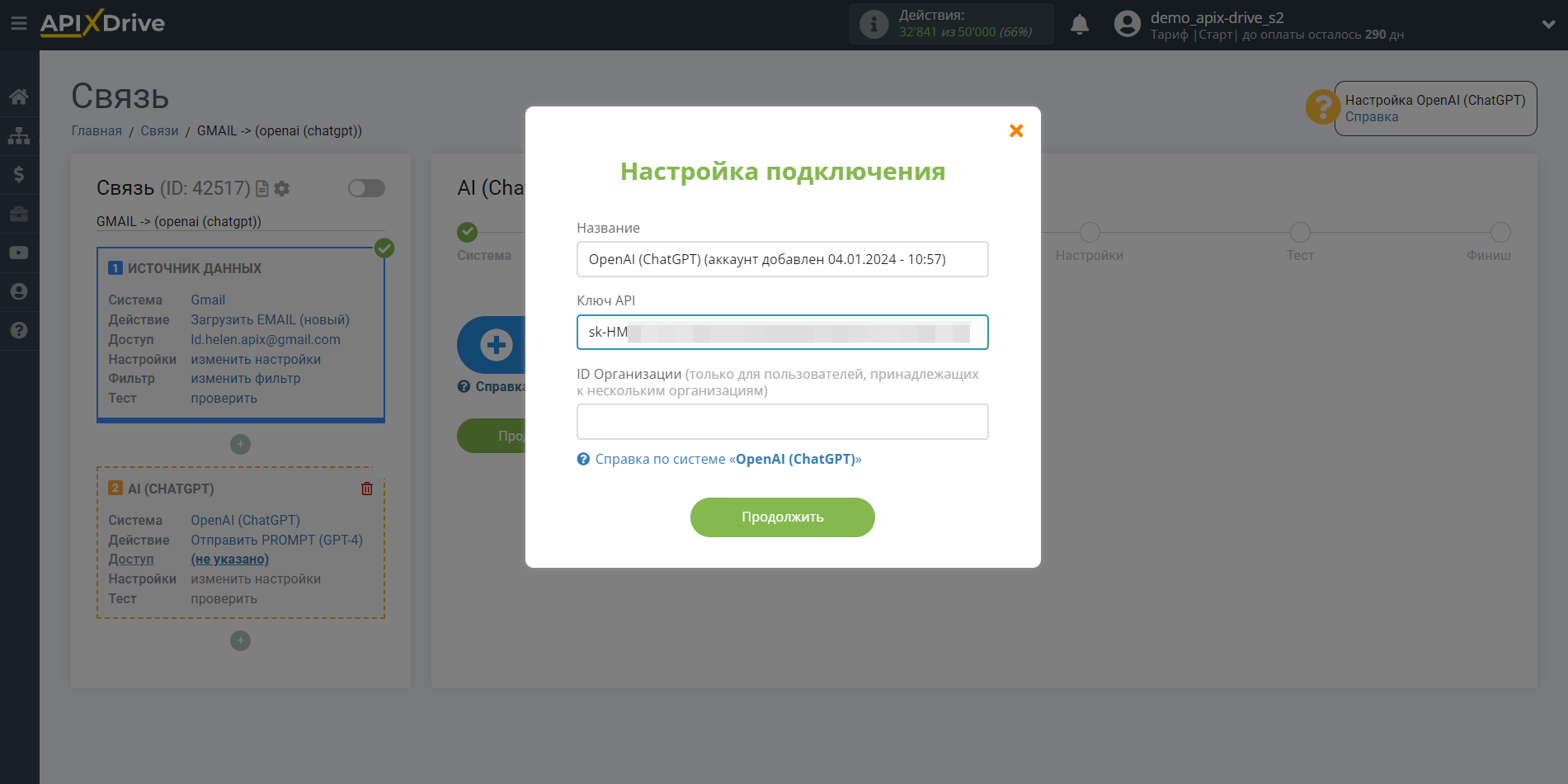Toggle the connection enable switch
Viewport: 1568px width, 784px height.
[366, 188]
